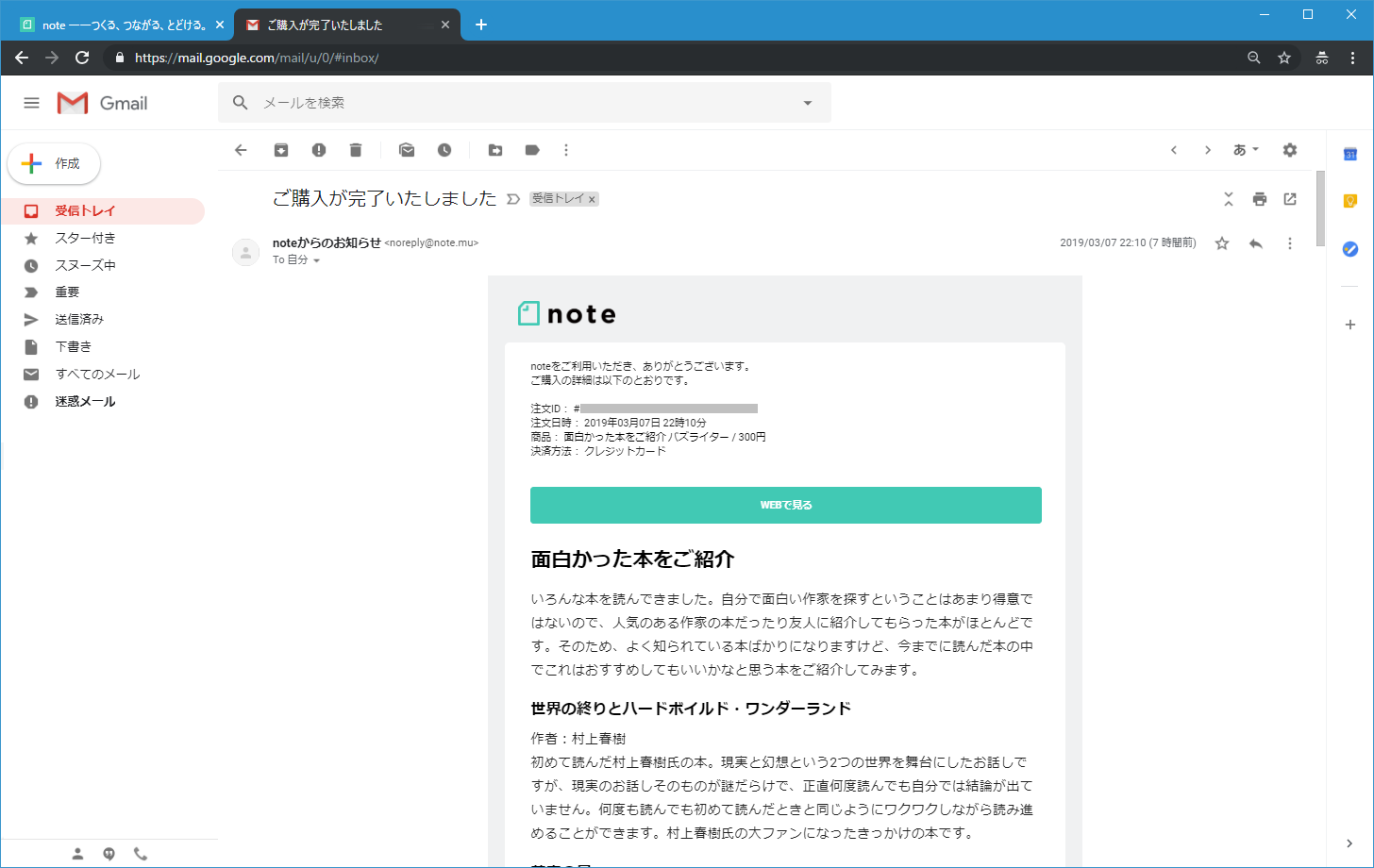Open the Gmail main menu hamburger icon
This screenshot has height=868, width=1374.
point(31,103)
